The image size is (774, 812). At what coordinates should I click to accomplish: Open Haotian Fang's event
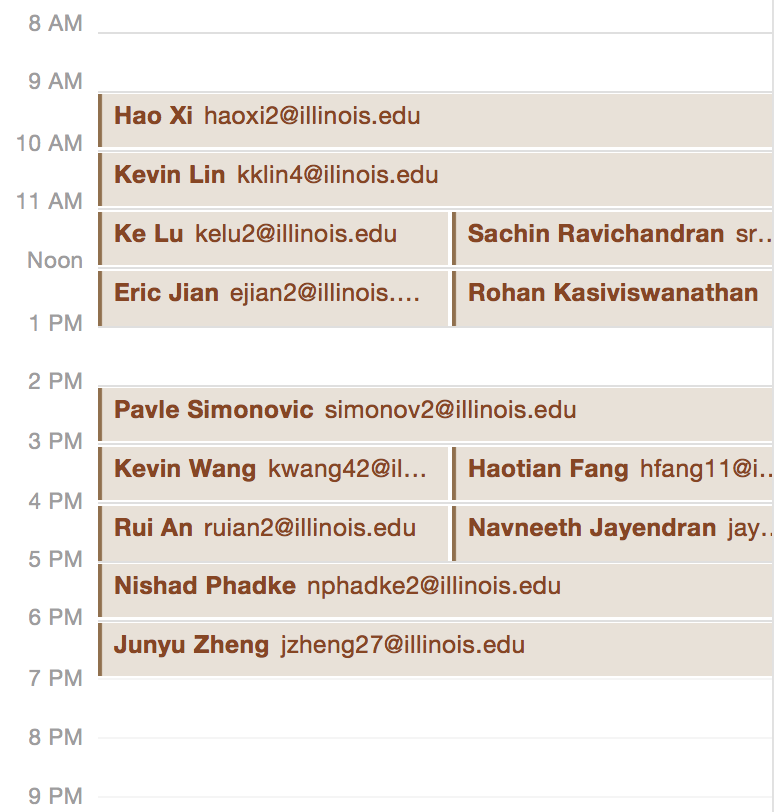(613, 473)
